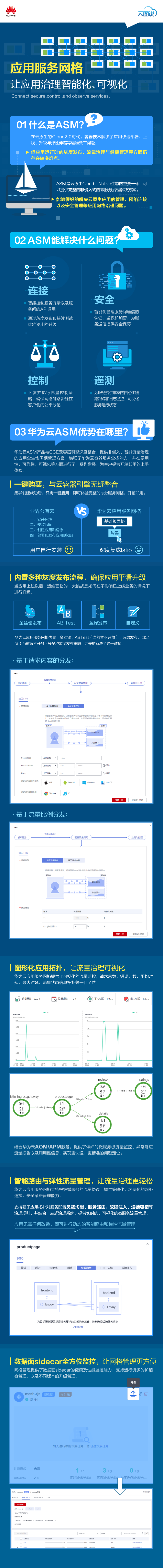Image resolution: width=163 pixels, height=1568 pixels.
Task: Click the sad face next to 用户自行安装
Action: click(x=69, y=550)
